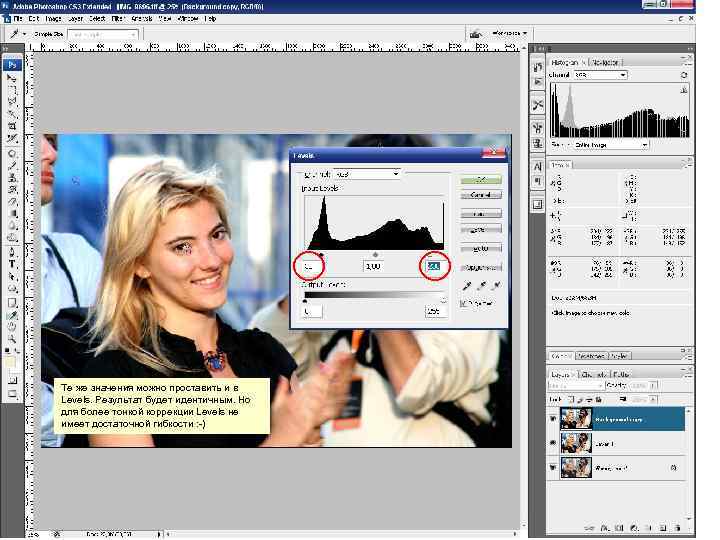Click the foreground color swatch

click(9, 362)
